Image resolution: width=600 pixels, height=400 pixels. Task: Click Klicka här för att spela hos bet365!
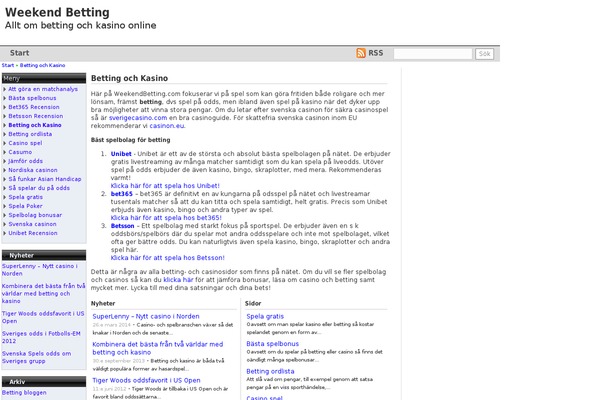pyautogui.click(x=166, y=218)
